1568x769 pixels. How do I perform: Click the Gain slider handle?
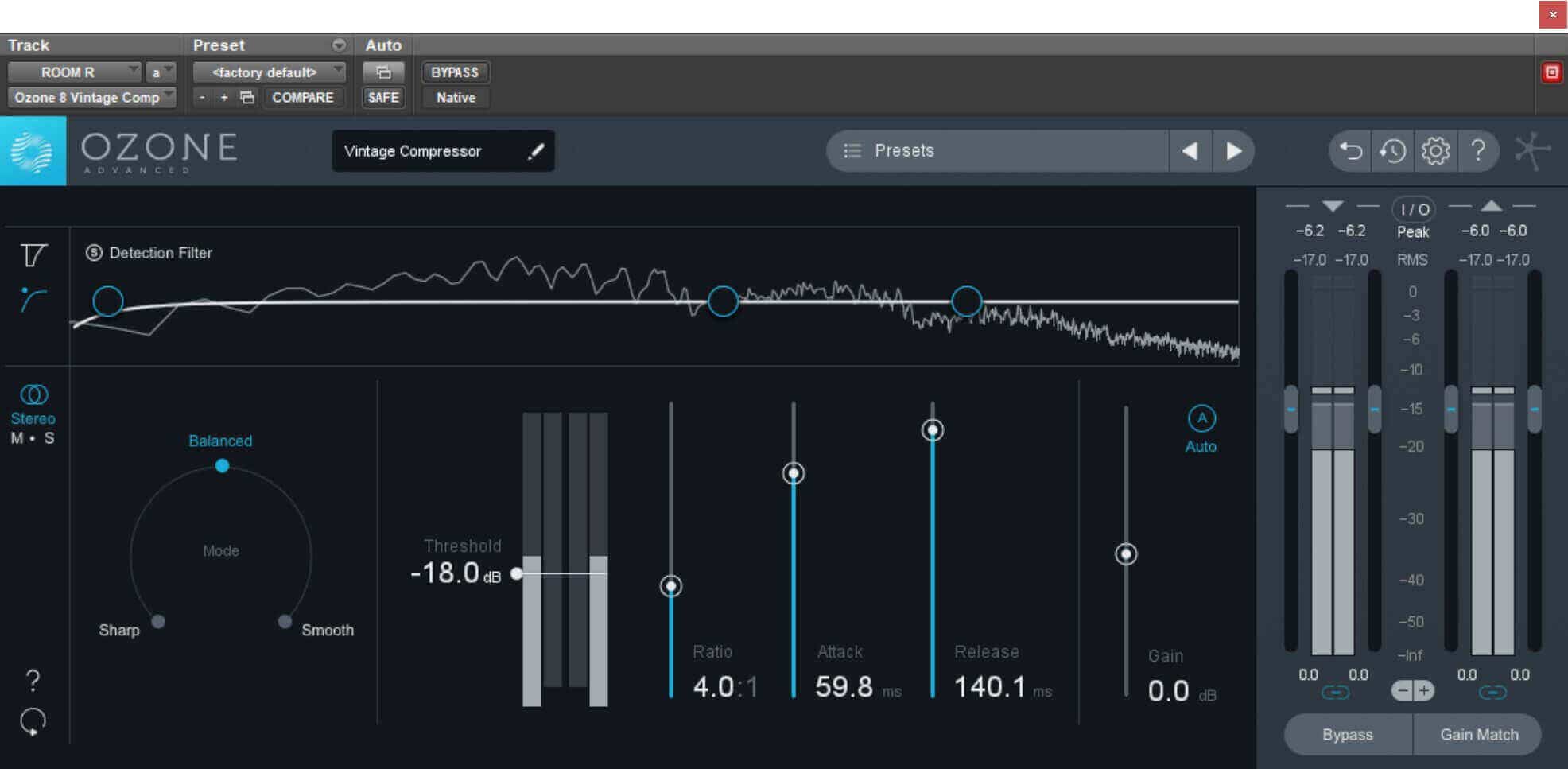(1126, 553)
